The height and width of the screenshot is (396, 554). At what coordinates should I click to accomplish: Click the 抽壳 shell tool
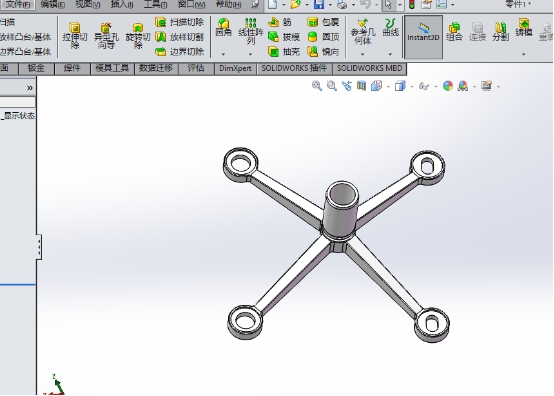click(284, 52)
